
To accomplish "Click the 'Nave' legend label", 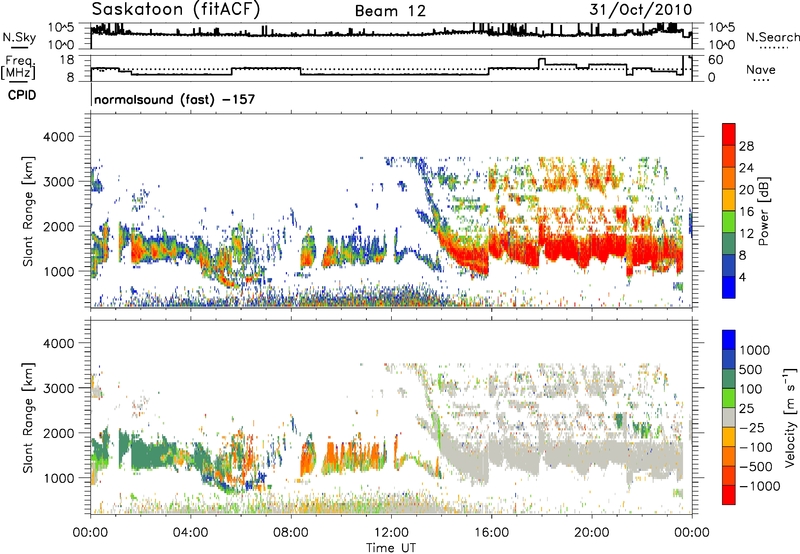I will (x=761, y=69).
